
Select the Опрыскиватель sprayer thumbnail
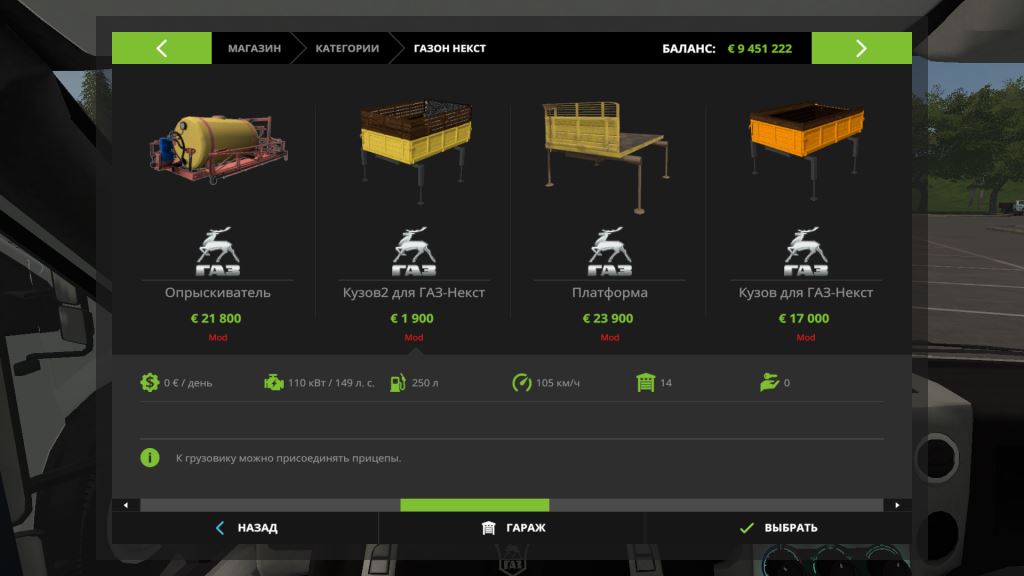click(x=218, y=150)
